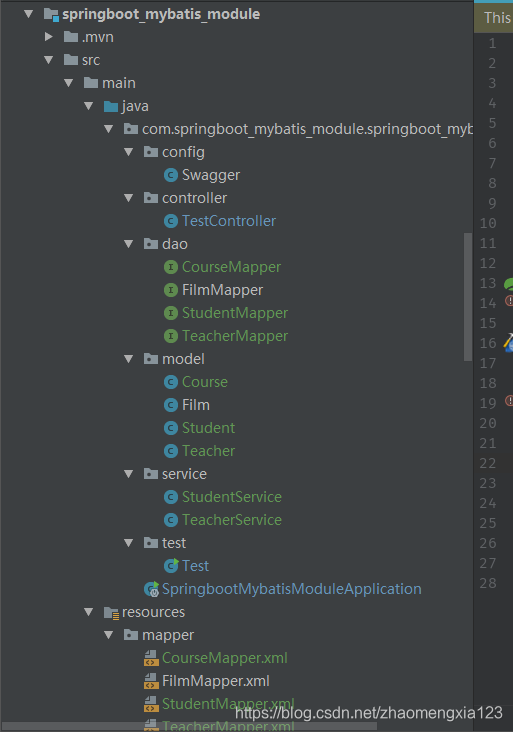Click the FilmMapper interface icon
This screenshot has width=513, height=732.
(171, 290)
